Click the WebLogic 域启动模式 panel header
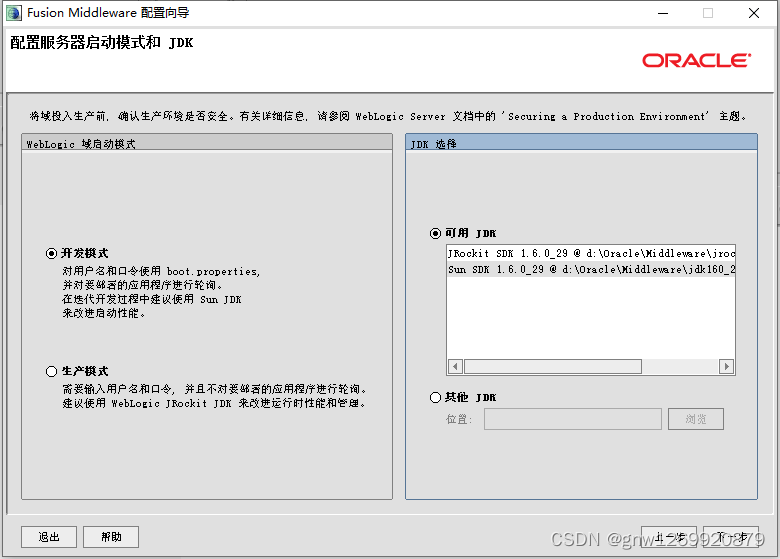Screen dimensions: 780x559 tap(207, 143)
